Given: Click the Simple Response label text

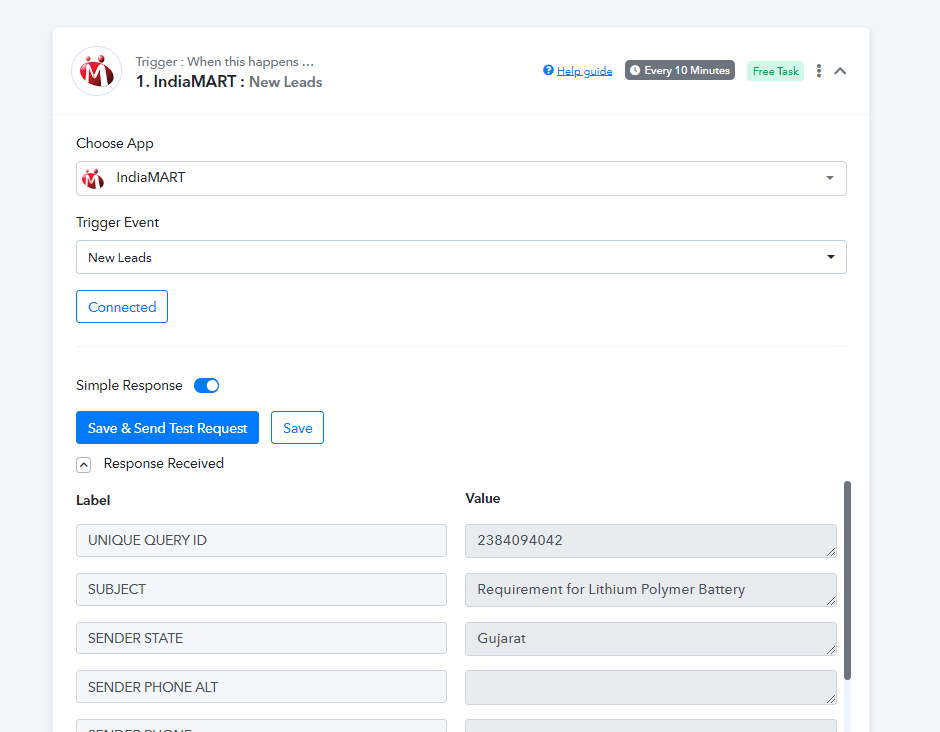Looking at the screenshot, I should point(129,385).
